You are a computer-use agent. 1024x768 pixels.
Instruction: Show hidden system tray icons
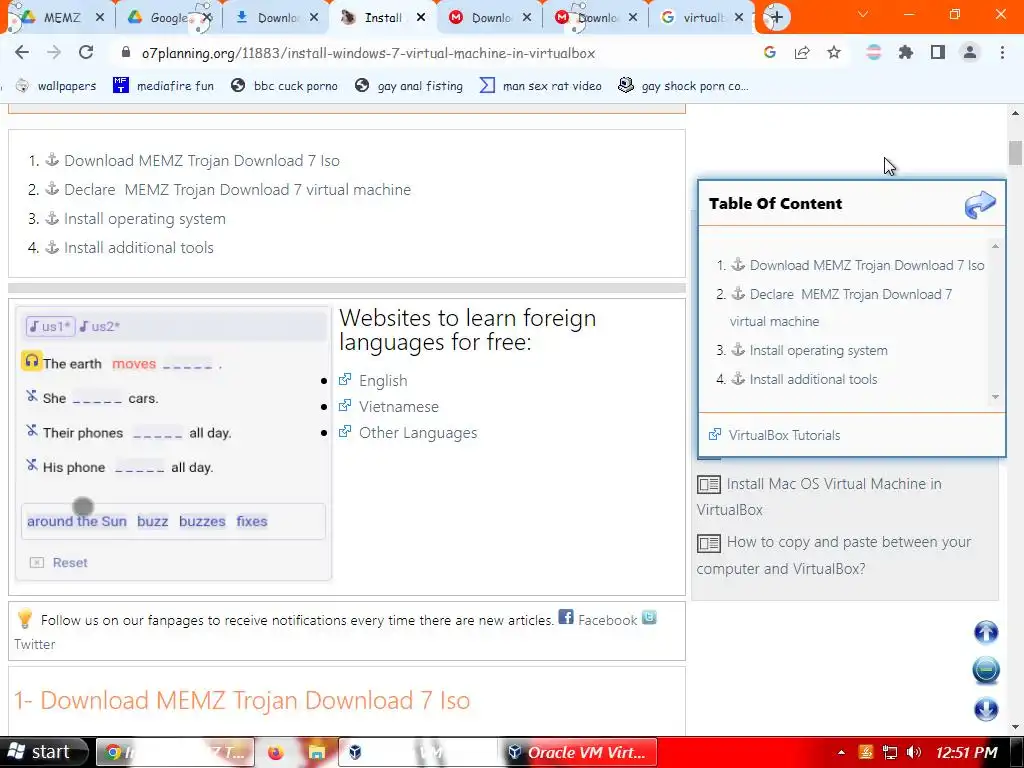click(x=841, y=752)
